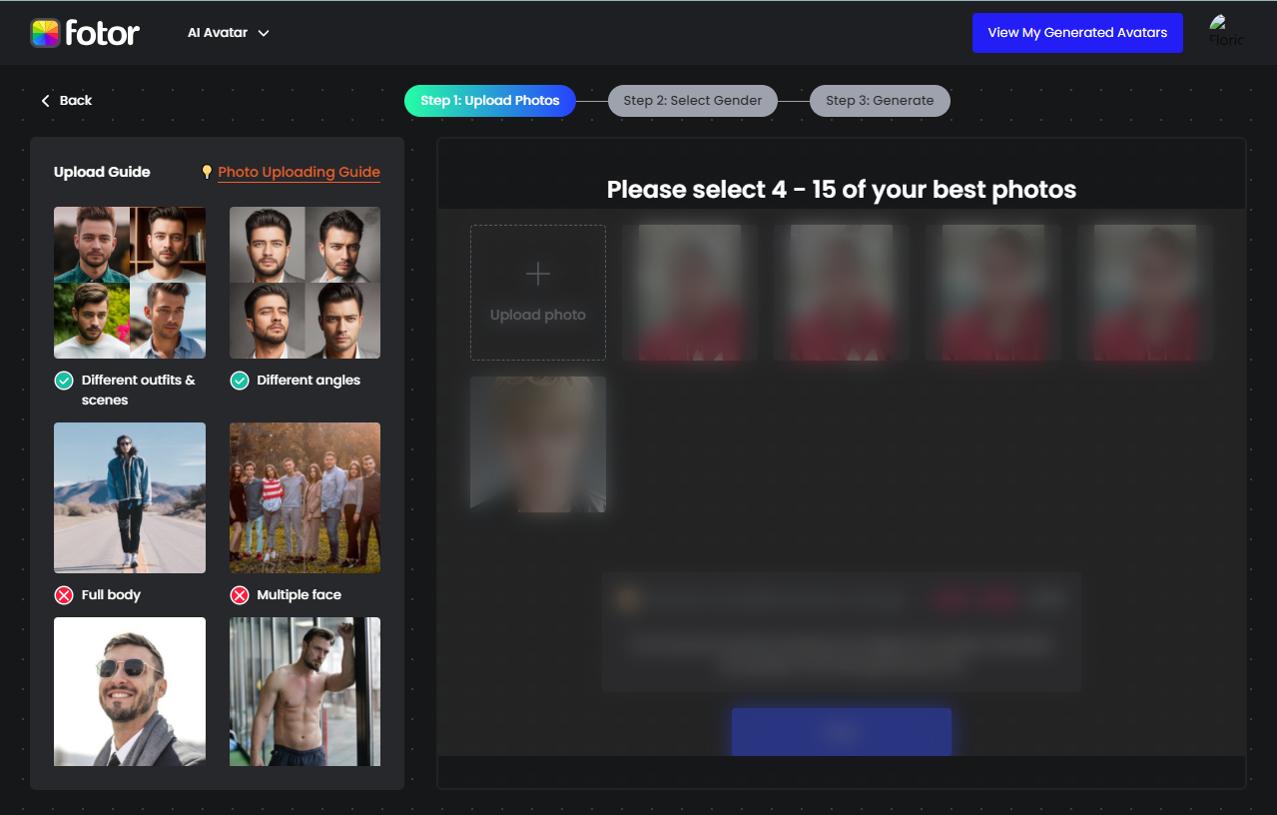Screen dimensions: 1277x815
Task: Expand the chevron next to AI Avatar
Action: coord(263,33)
